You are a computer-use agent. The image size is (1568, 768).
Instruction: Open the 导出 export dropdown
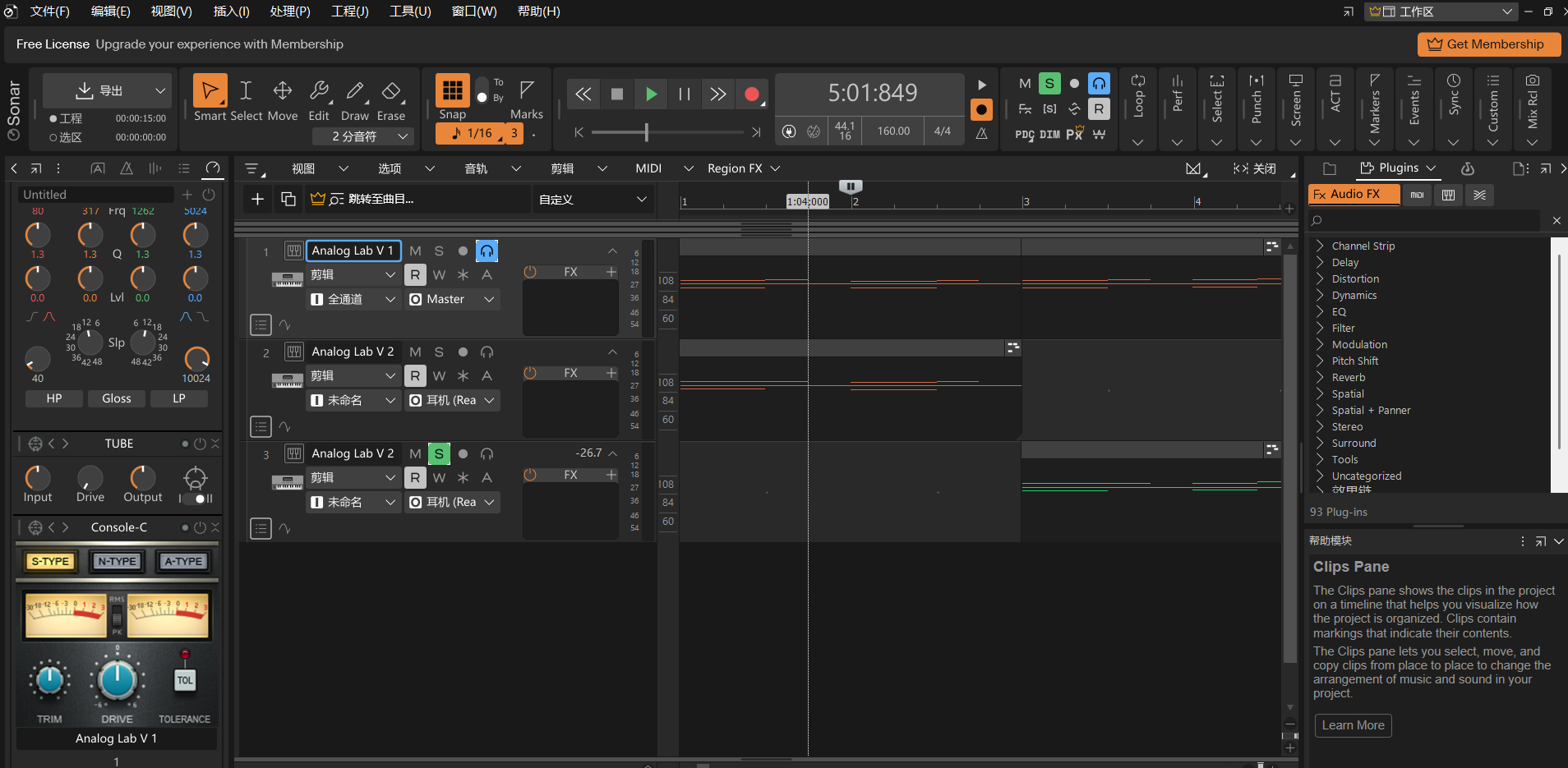coord(159,90)
